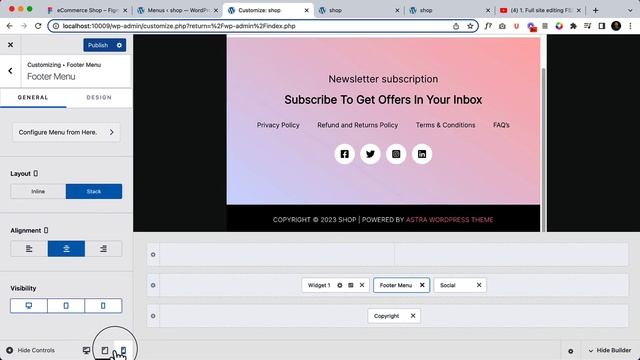Screen dimensions: 640x360
Task: Share page icon in address bar
Action: point(456,26)
